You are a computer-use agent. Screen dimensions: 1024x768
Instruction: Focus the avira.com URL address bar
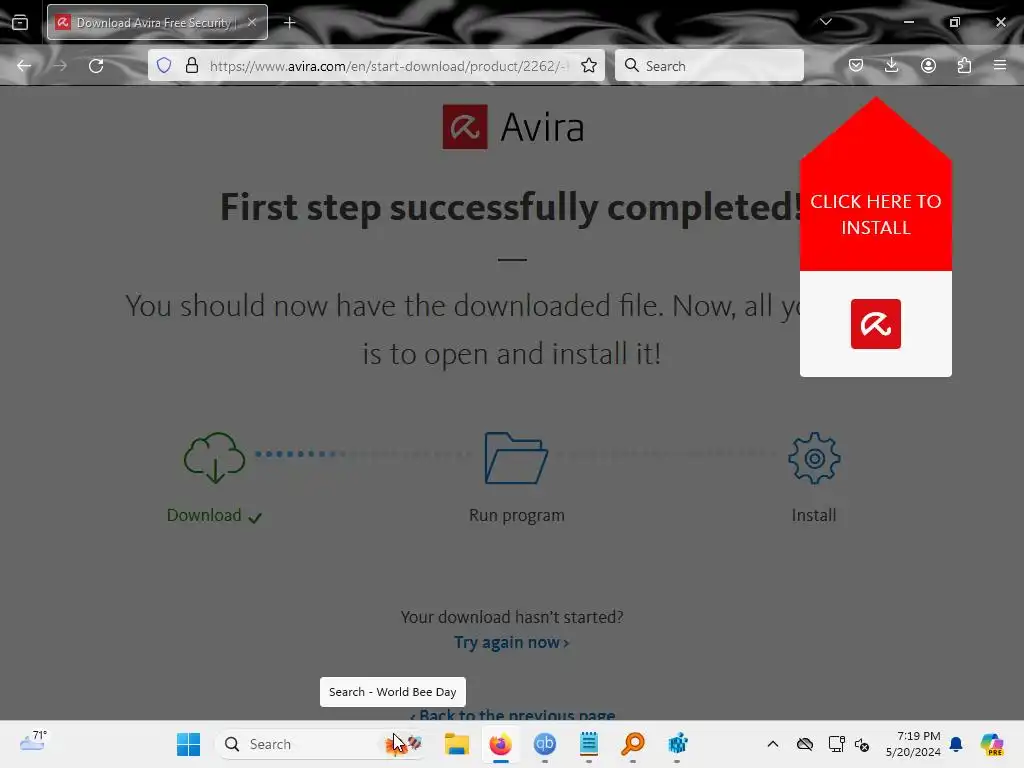[389, 66]
